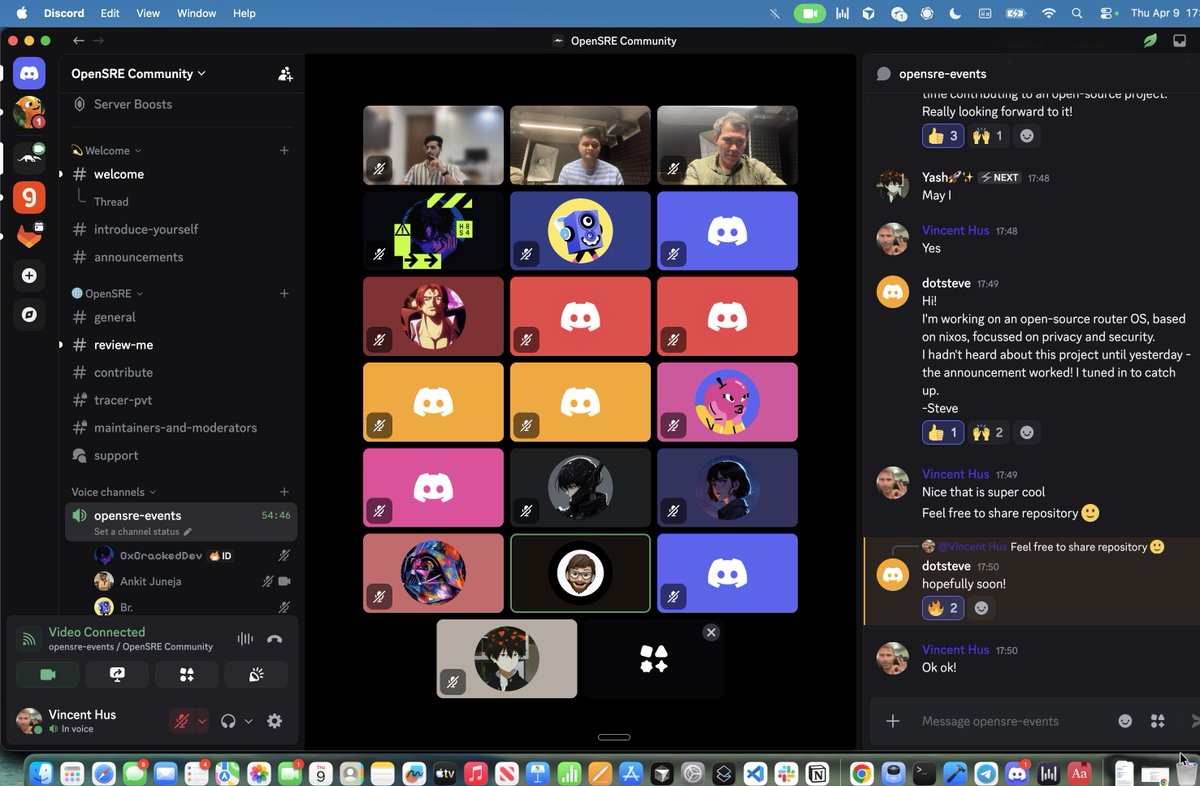Open the Inbox icon in title bar
Image resolution: width=1200 pixels, height=786 pixels.
pyautogui.click(x=1180, y=41)
